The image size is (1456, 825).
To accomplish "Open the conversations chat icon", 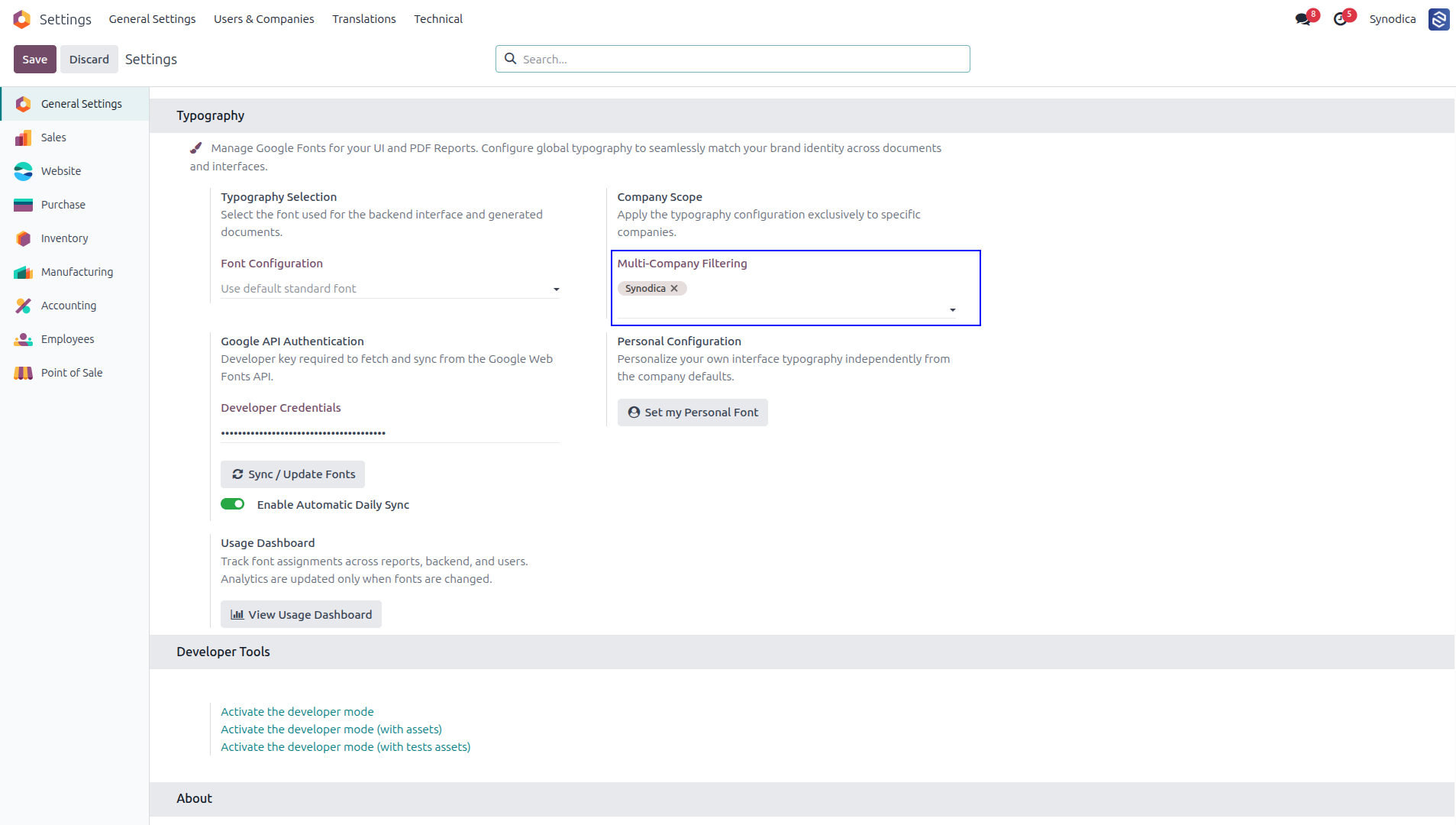I will click(1303, 19).
